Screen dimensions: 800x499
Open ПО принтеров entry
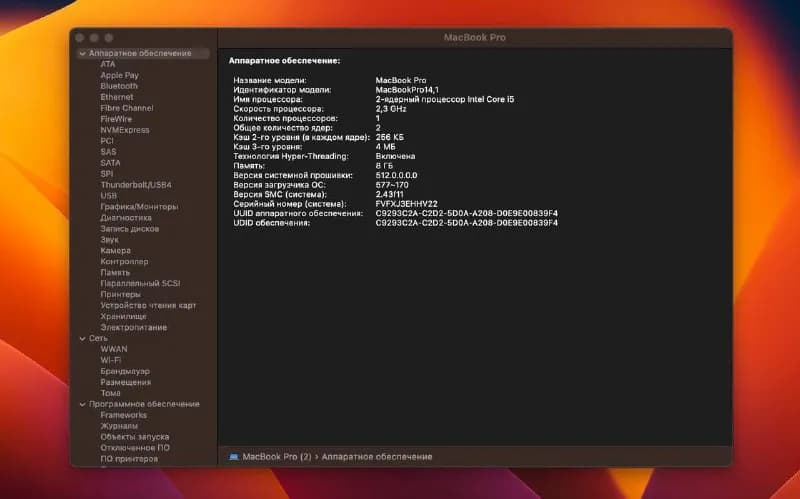(129, 459)
